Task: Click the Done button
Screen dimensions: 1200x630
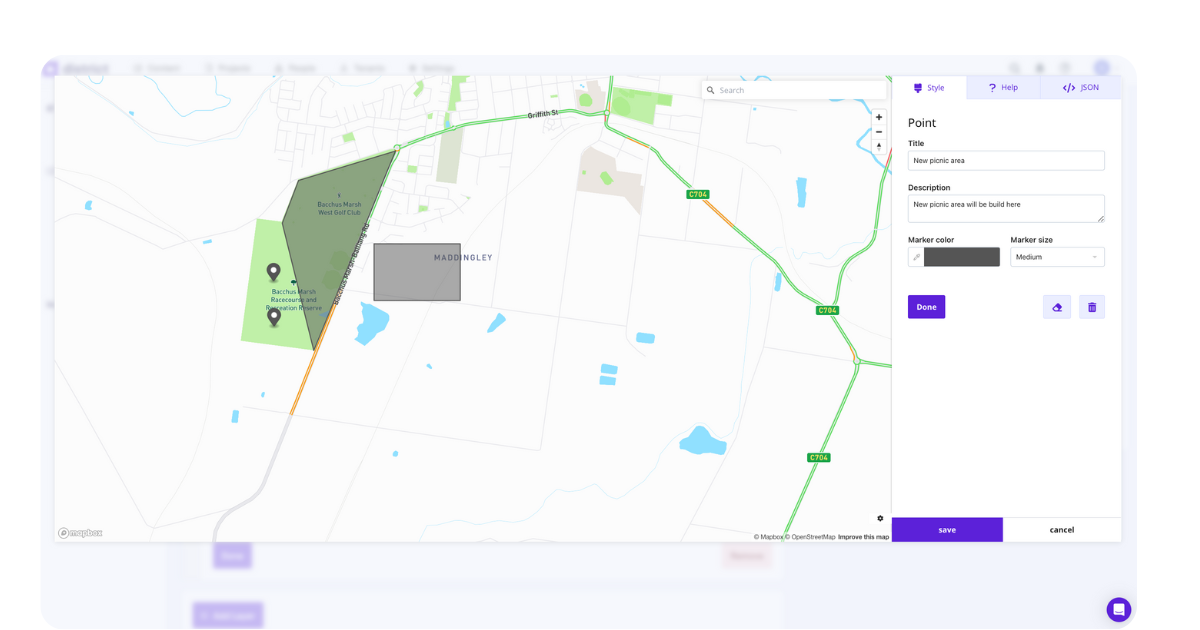Action: click(926, 306)
